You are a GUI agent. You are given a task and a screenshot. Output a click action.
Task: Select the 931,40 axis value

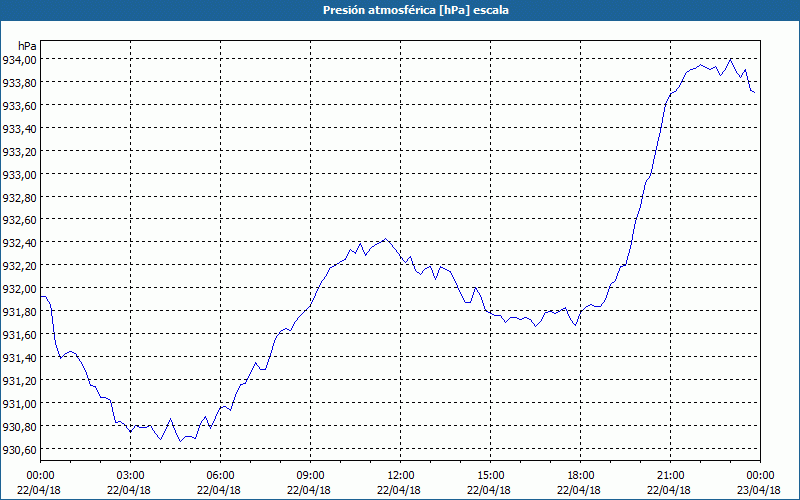click(x=19, y=358)
